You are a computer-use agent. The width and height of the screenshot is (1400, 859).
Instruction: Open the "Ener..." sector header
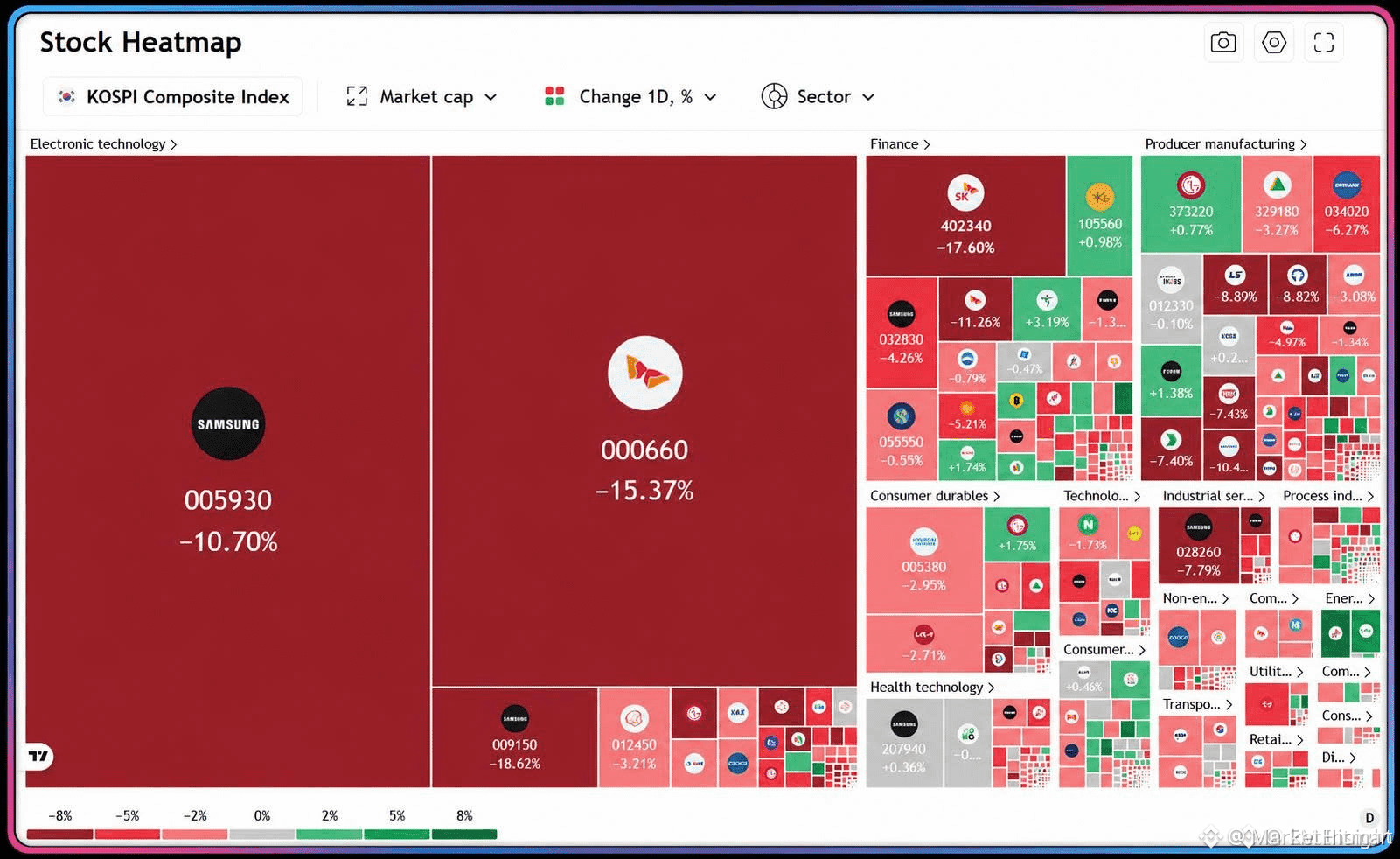1349,598
